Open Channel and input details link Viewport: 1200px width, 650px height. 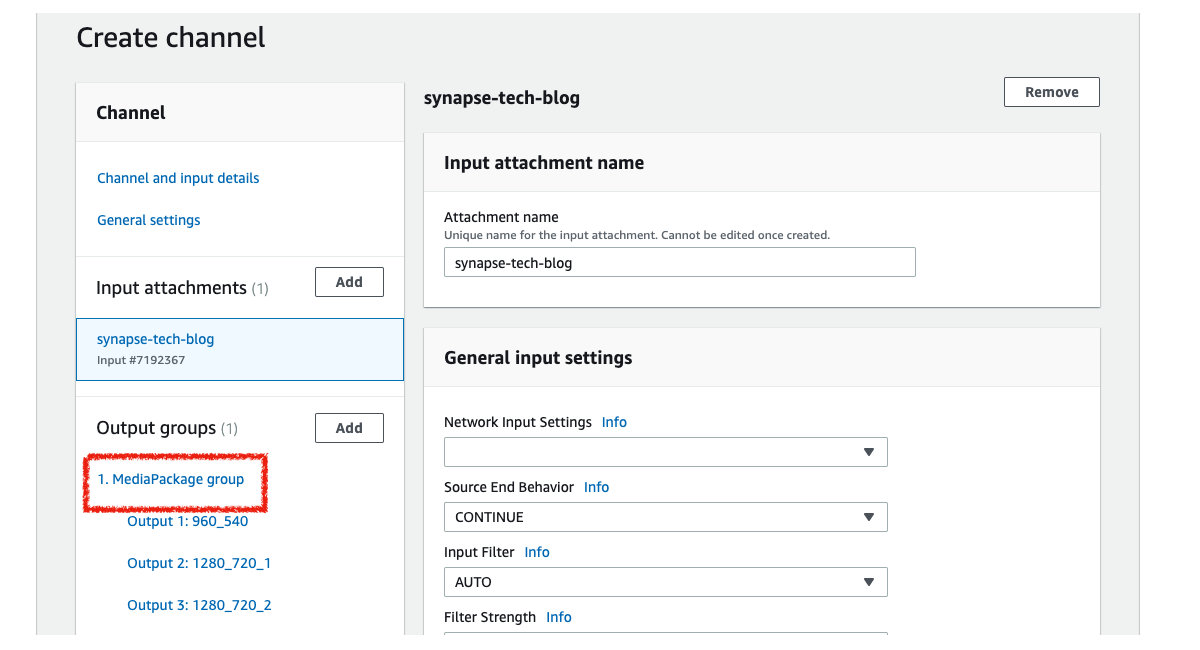[178, 178]
